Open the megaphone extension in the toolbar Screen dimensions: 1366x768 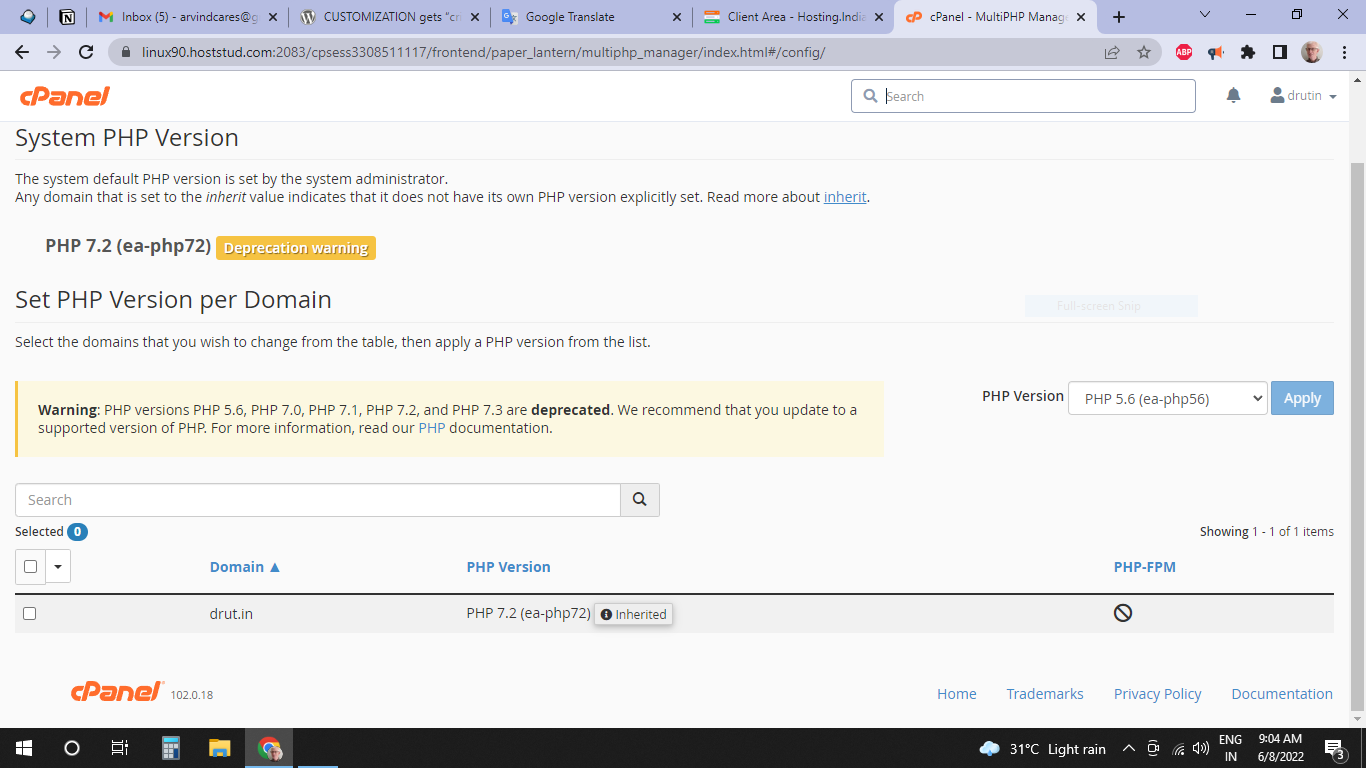pyautogui.click(x=1216, y=52)
